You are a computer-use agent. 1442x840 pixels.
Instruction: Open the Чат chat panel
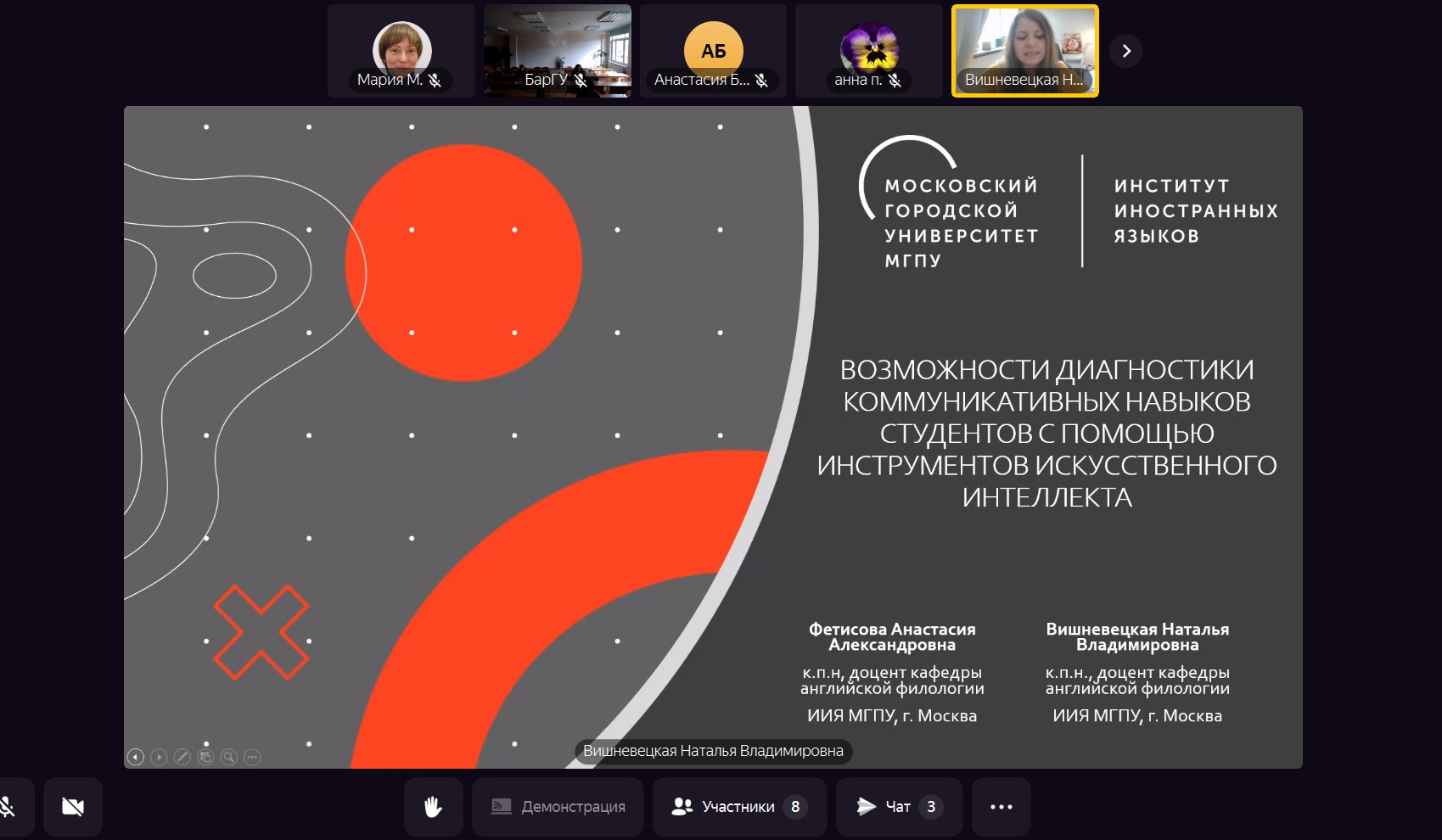click(899, 807)
